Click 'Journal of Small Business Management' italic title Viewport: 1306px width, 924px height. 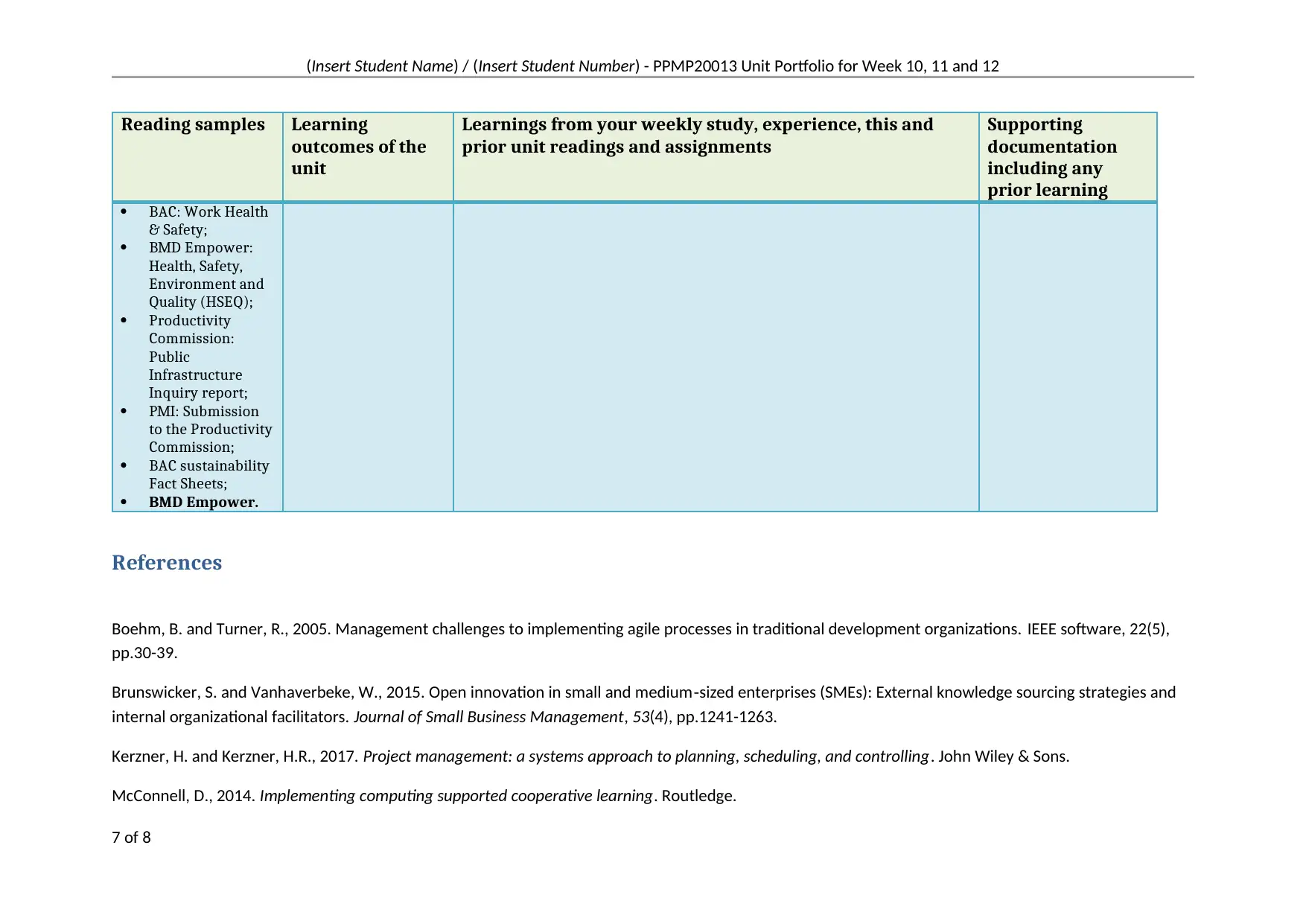coord(488,717)
